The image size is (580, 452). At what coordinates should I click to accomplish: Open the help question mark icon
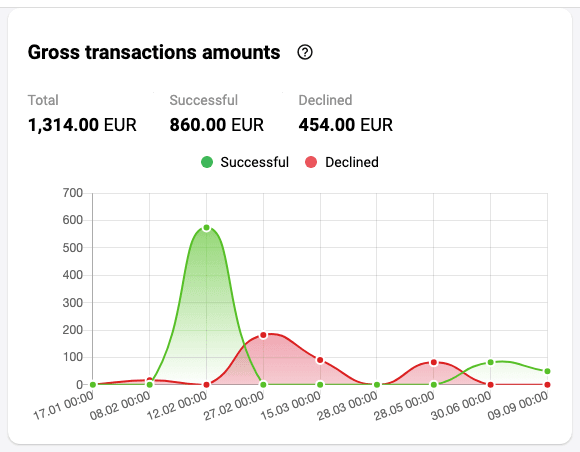coord(305,52)
